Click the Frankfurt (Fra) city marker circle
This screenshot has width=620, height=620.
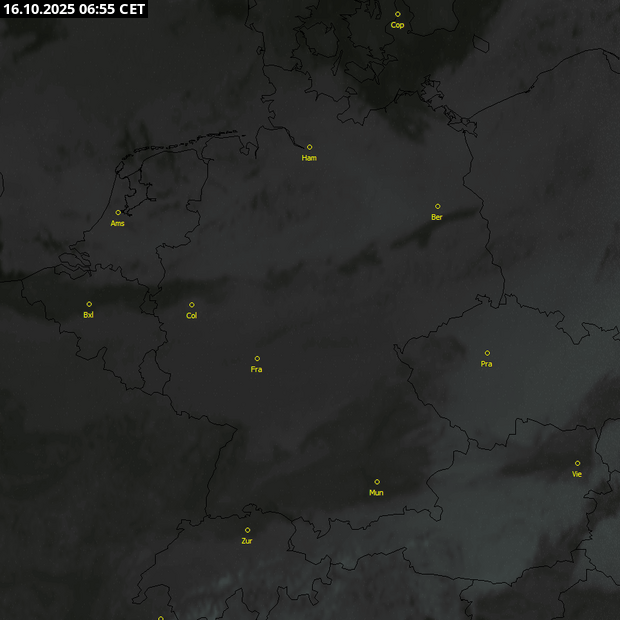tap(257, 358)
